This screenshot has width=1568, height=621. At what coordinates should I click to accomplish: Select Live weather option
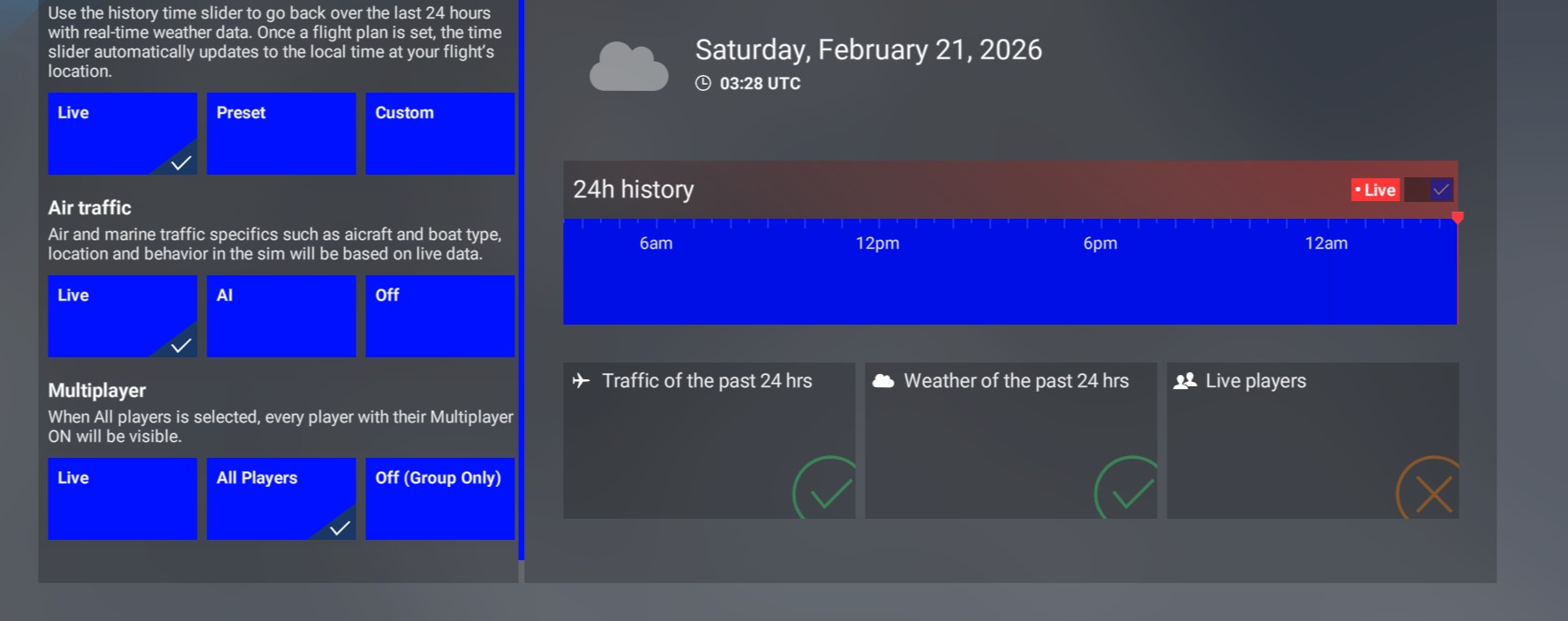coord(122,133)
